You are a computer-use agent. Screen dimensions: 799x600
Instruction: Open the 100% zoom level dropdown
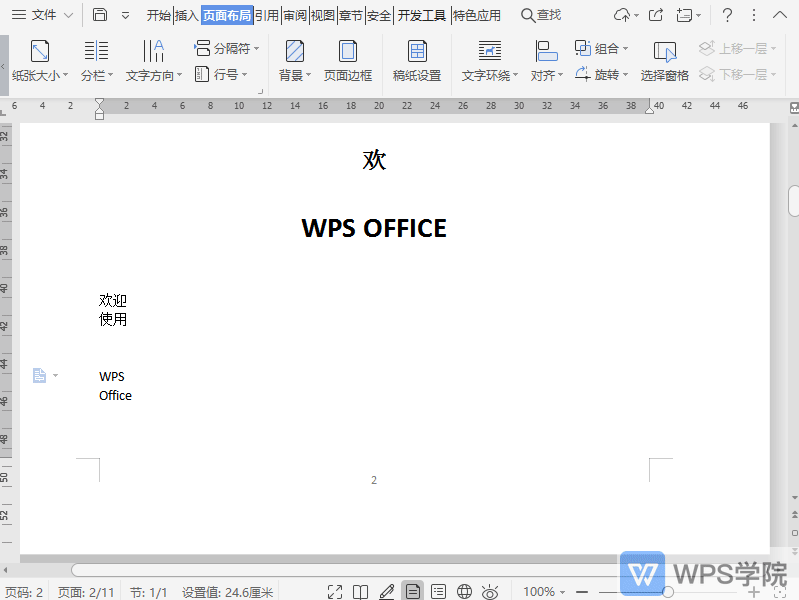coord(546,592)
